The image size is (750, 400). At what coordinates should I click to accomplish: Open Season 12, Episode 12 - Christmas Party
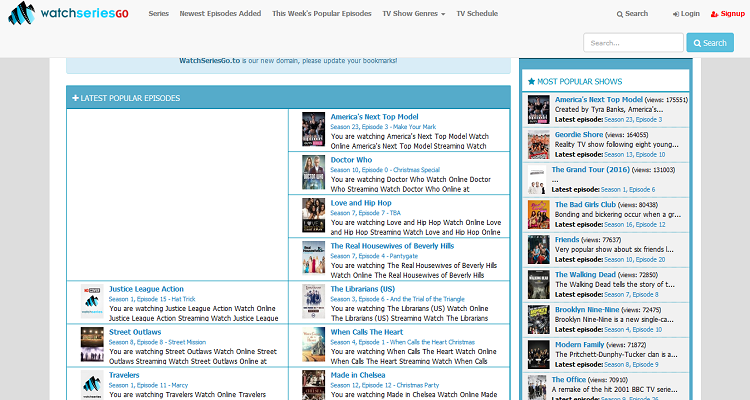point(385,385)
